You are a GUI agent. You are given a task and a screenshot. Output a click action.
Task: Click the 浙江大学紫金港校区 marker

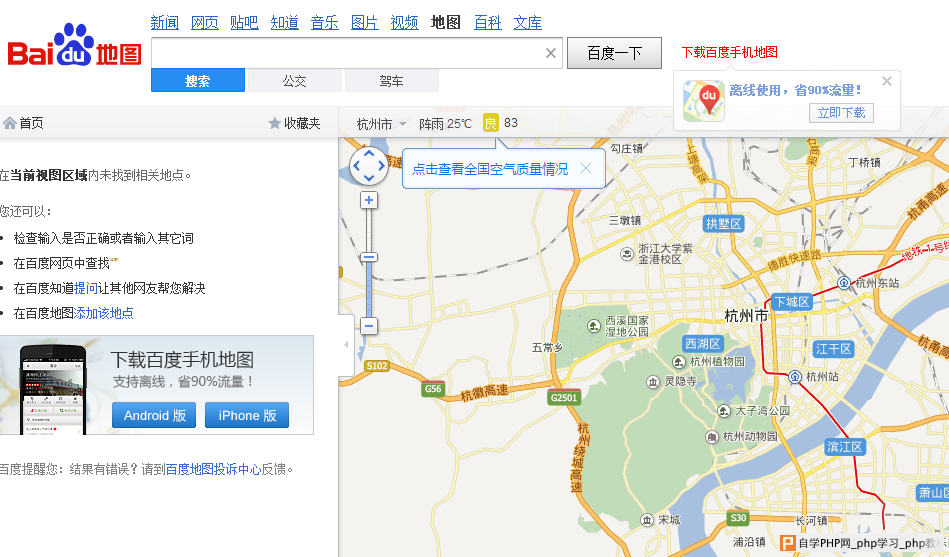(x=627, y=254)
